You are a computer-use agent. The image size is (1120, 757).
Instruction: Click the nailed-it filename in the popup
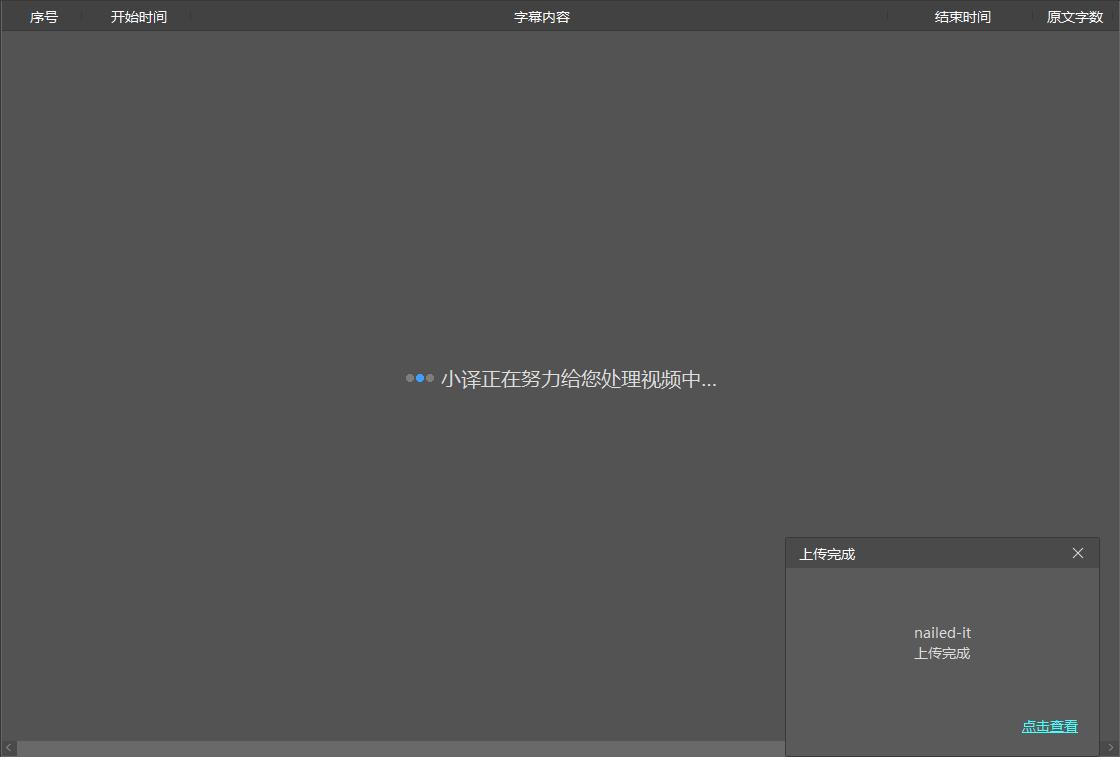(x=942, y=633)
